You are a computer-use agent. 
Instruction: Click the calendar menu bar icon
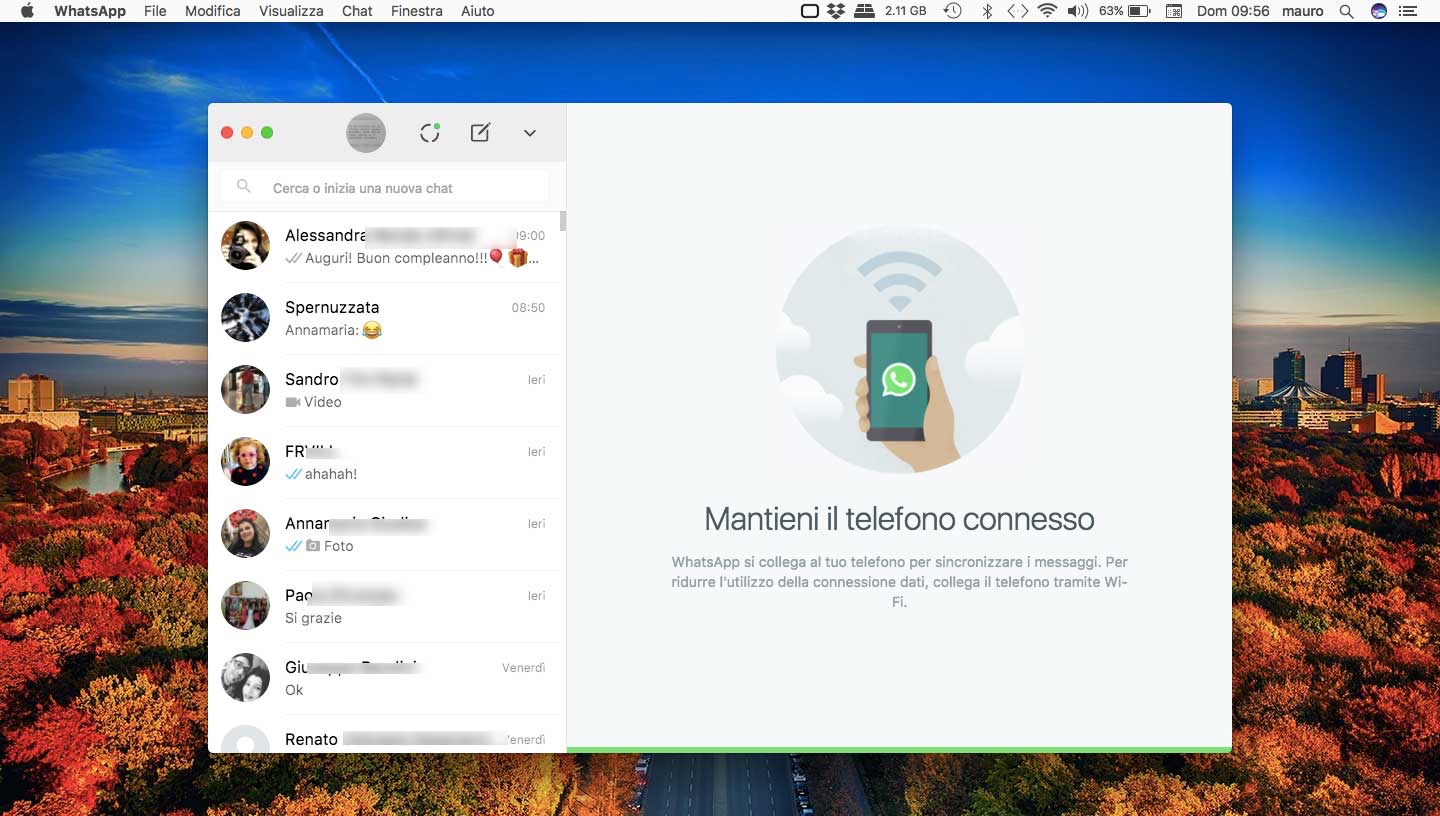[x=1174, y=11]
